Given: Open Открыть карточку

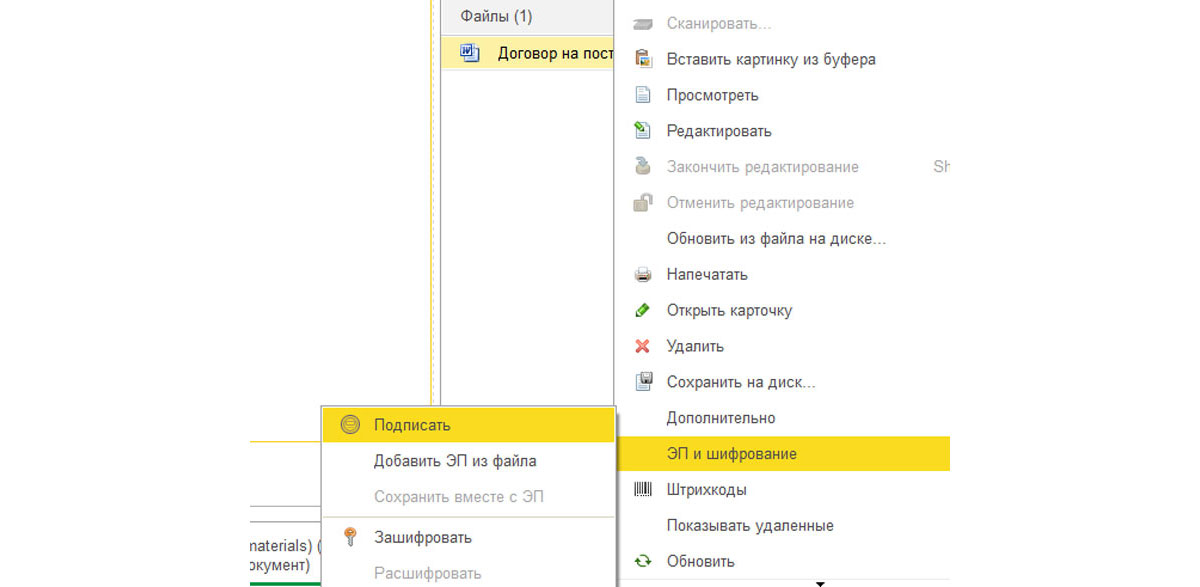Looking at the screenshot, I should pos(782,310).
